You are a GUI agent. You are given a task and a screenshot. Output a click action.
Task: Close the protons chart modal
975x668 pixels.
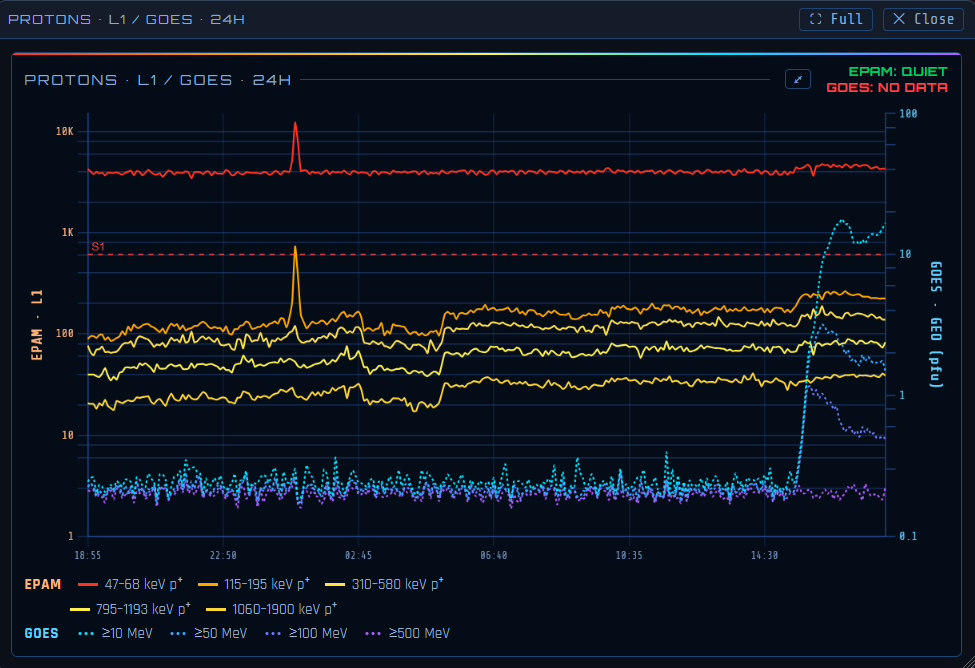(923, 19)
